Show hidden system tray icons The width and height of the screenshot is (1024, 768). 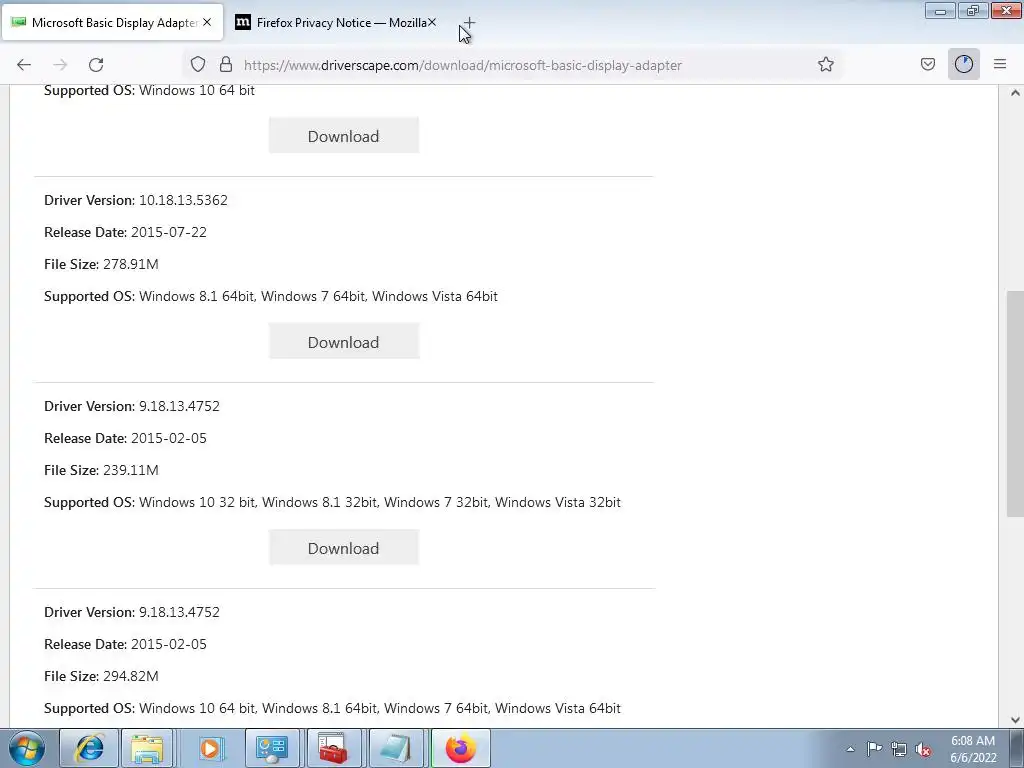click(x=850, y=749)
